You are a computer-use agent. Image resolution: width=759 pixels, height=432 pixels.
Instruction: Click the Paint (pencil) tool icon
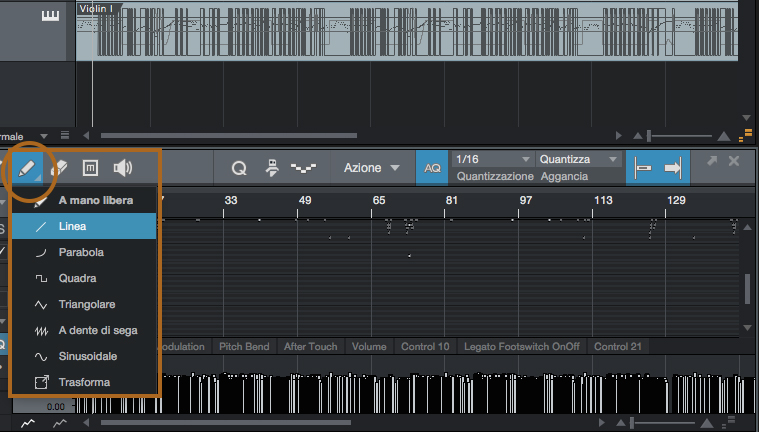(x=29, y=168)
